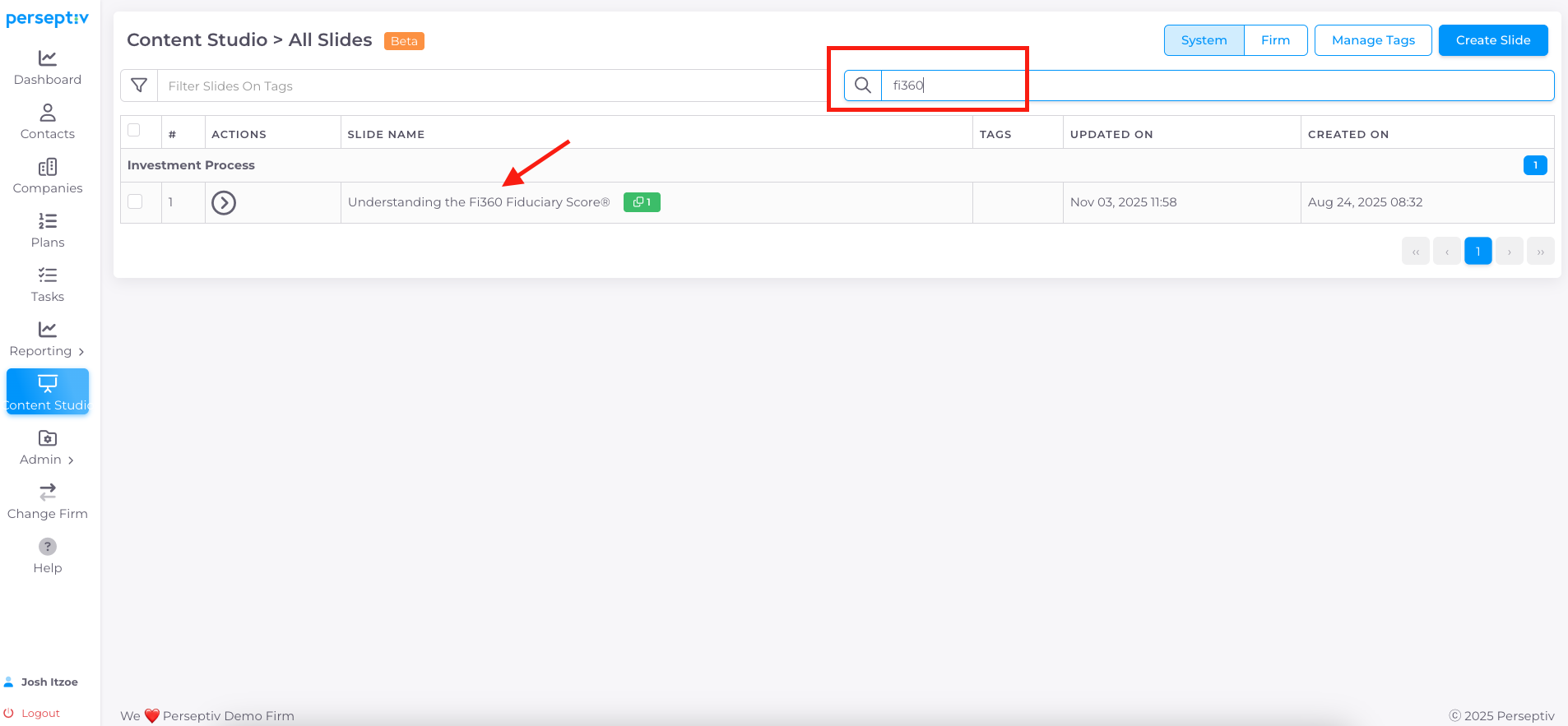Expand the Admin menu

48,448
